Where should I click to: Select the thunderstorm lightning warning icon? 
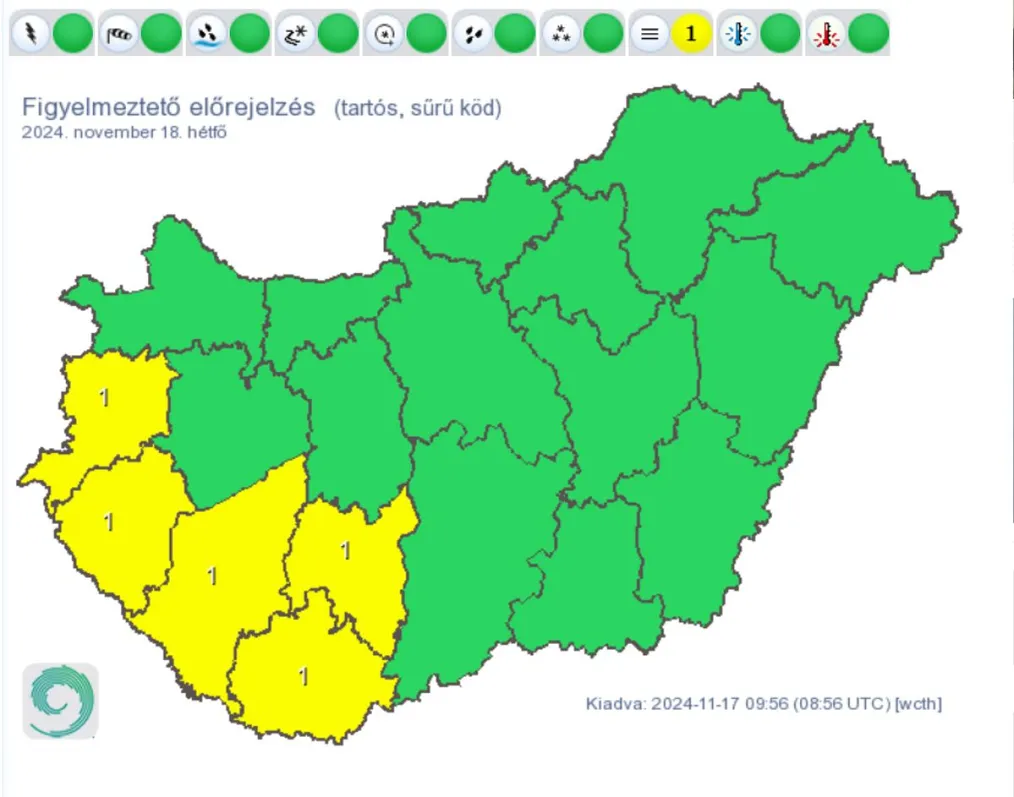[29, 35]
